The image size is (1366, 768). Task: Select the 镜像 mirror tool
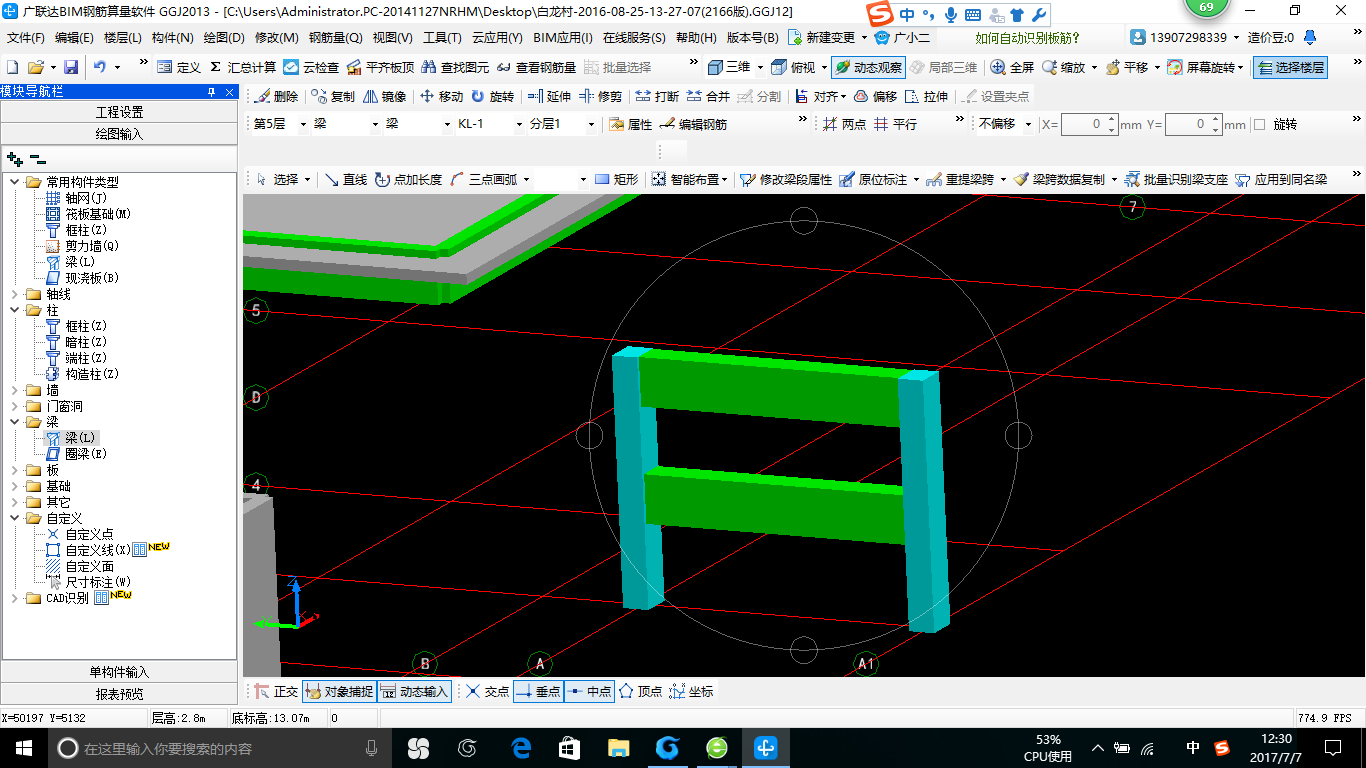[x=384, y=97]
